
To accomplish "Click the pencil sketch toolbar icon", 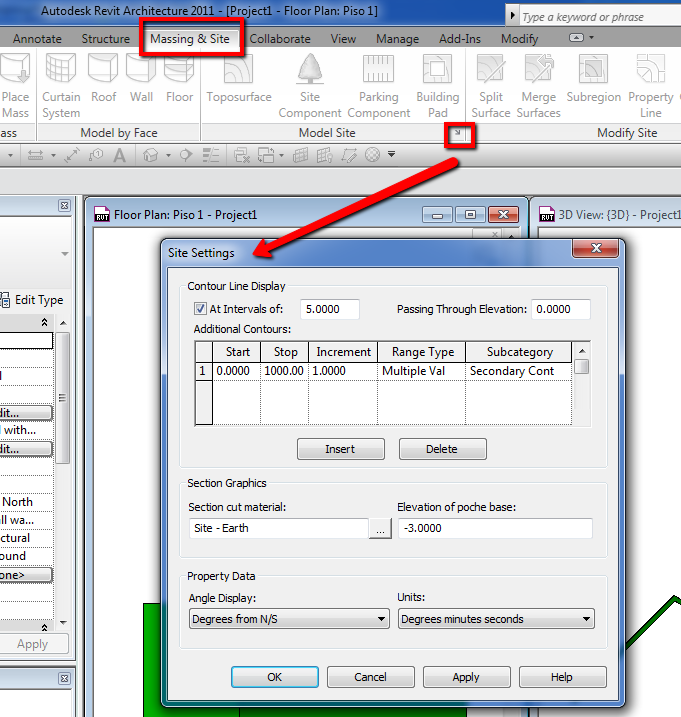I will point(349,155).
